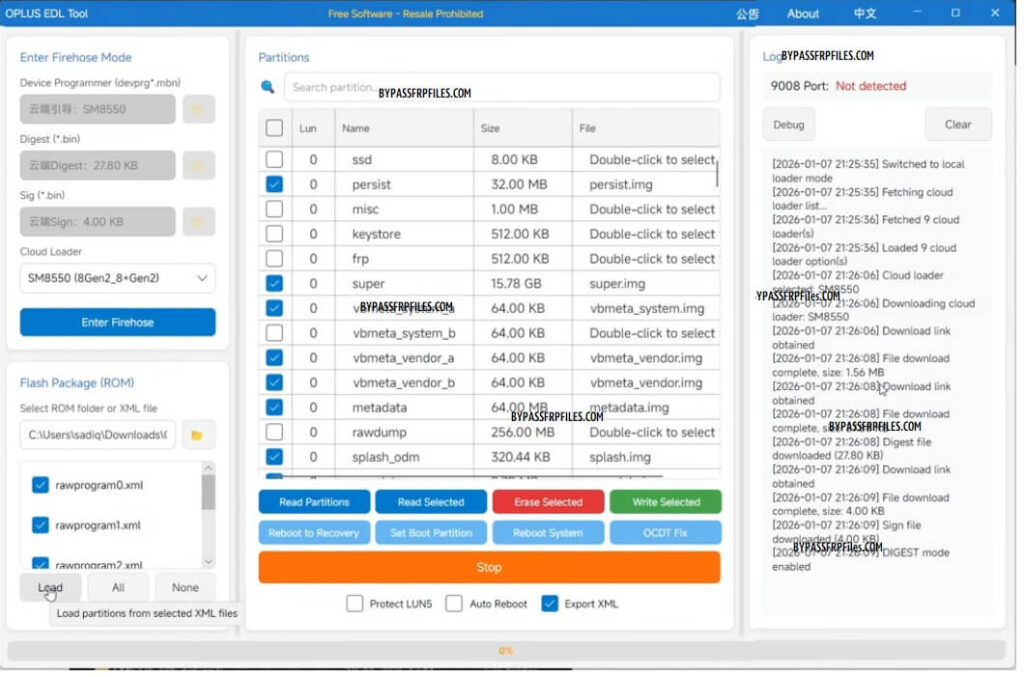The height and width of the screenshot is (677, 1024).
Task: Switch language with the 中文 menu item
Action: pyautogui.click(x=865, y=14)
